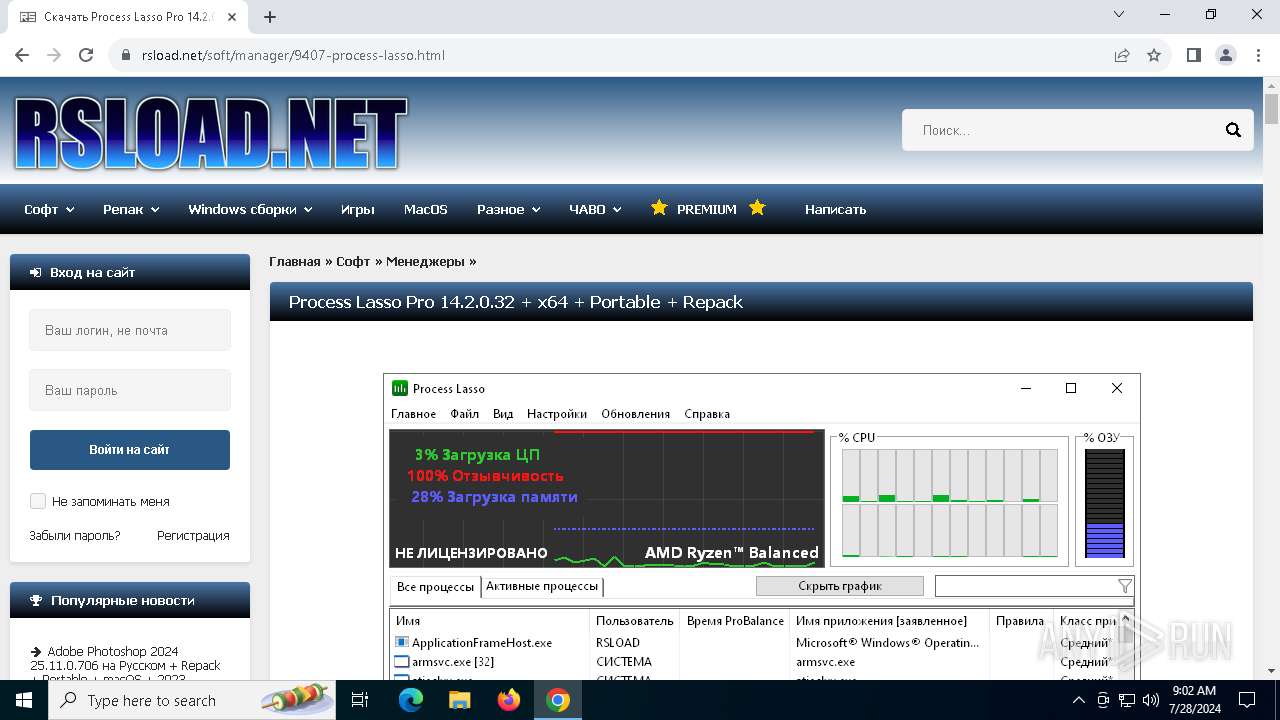This screenshot has height=720, width=1280.
Task: Click the Регистрация link
Action: 193,535
